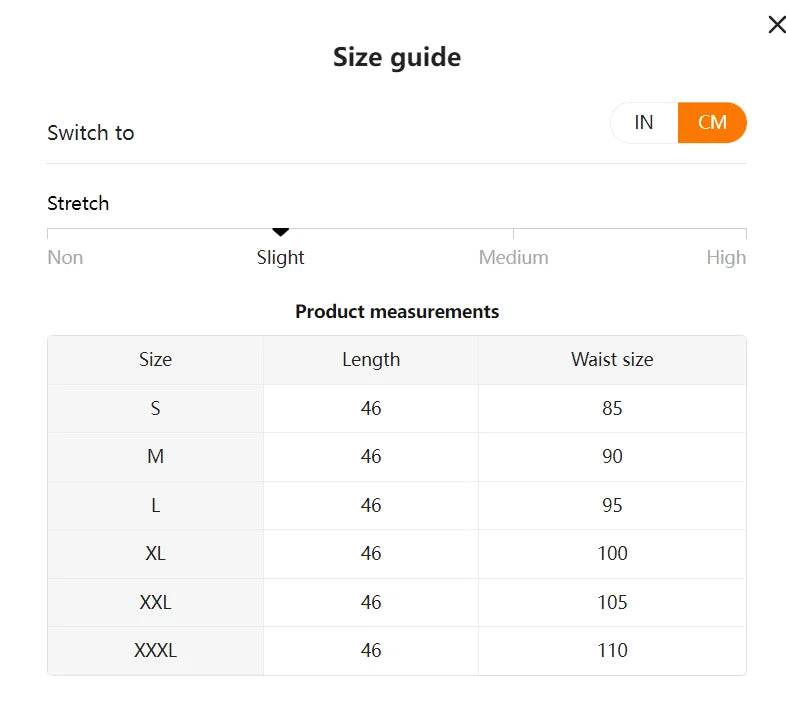Click the Waist size column header
This screenshot has width=786, height=711.
click(x=612, y=360)
